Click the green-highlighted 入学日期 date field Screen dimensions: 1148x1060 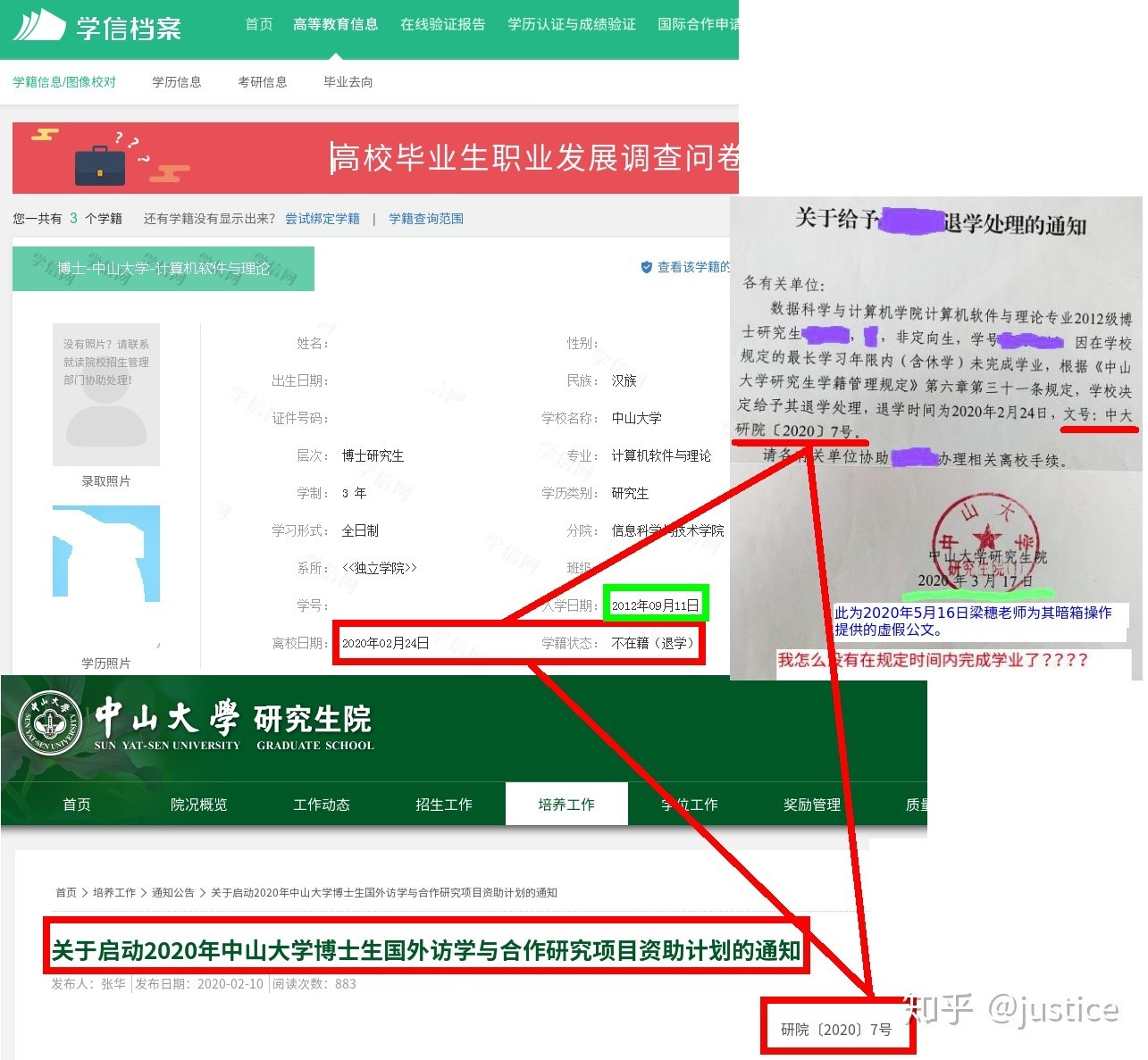656,605
